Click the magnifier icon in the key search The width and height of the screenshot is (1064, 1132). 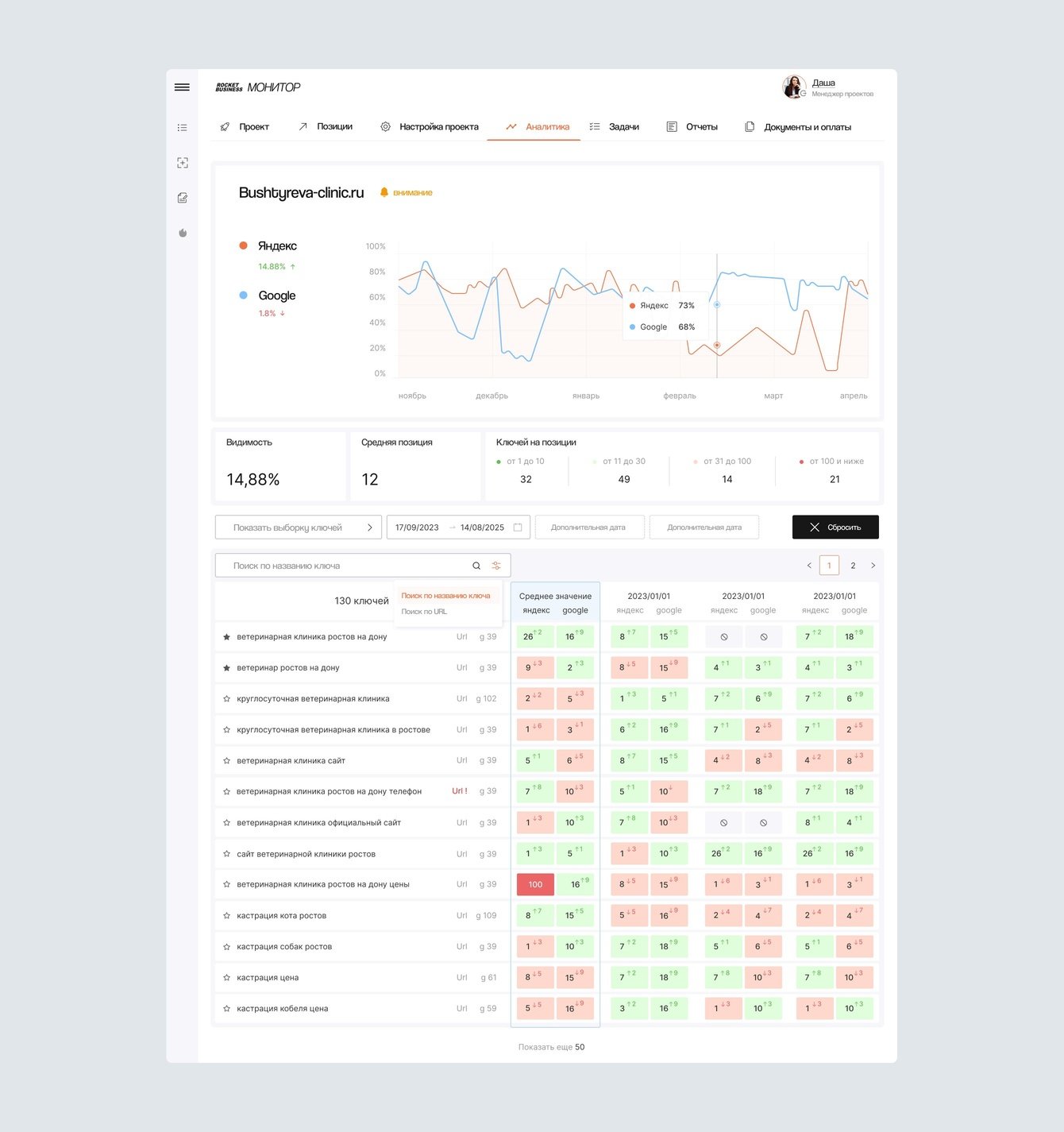click(x=476, y=566)
